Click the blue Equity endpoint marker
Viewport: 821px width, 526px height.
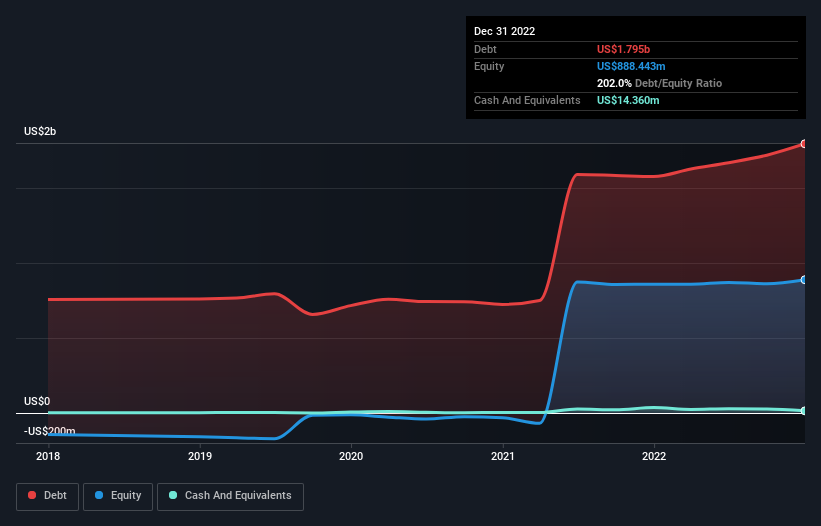[804, 280]
